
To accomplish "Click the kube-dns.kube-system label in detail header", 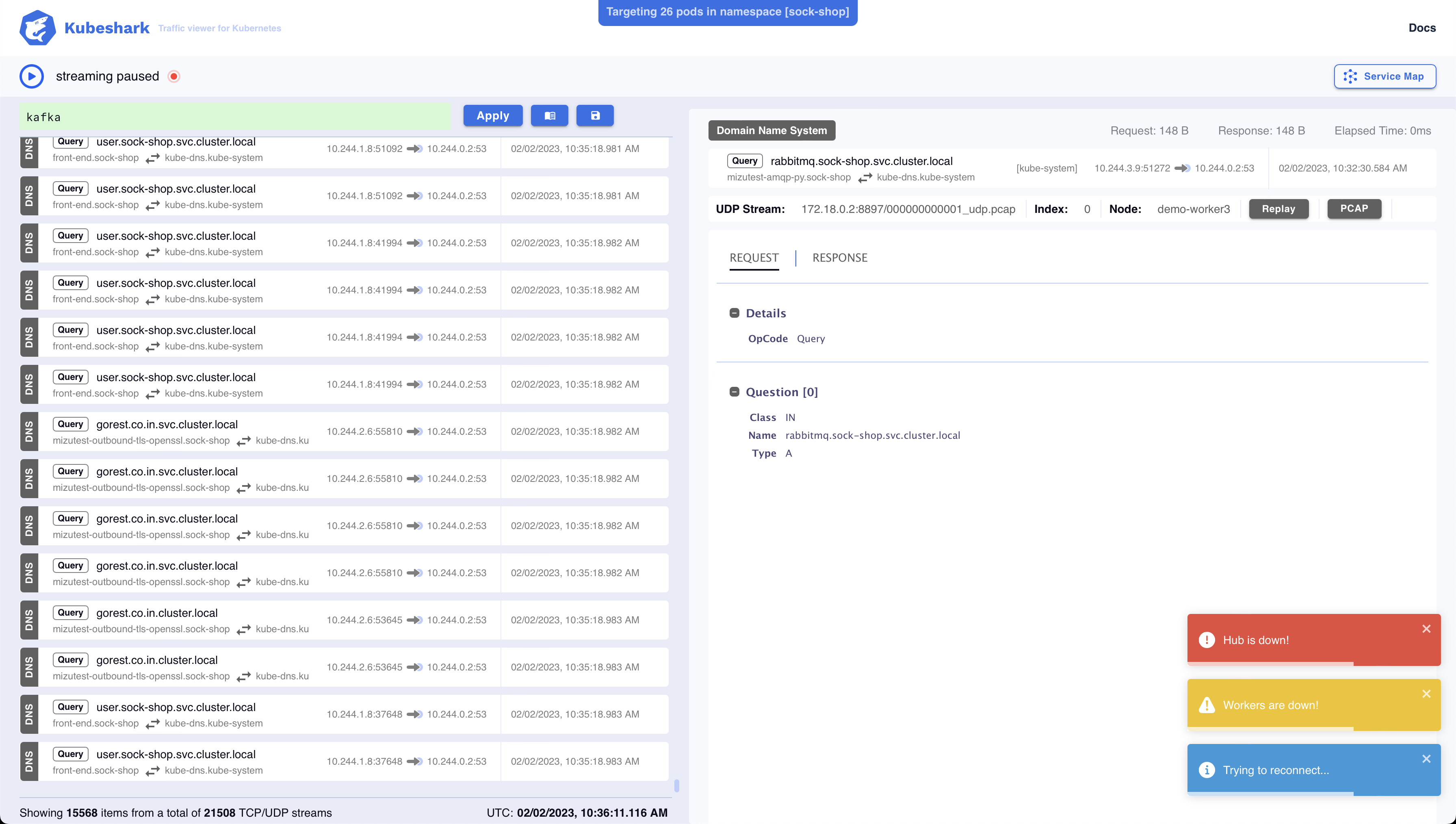I will click(925, 177).
